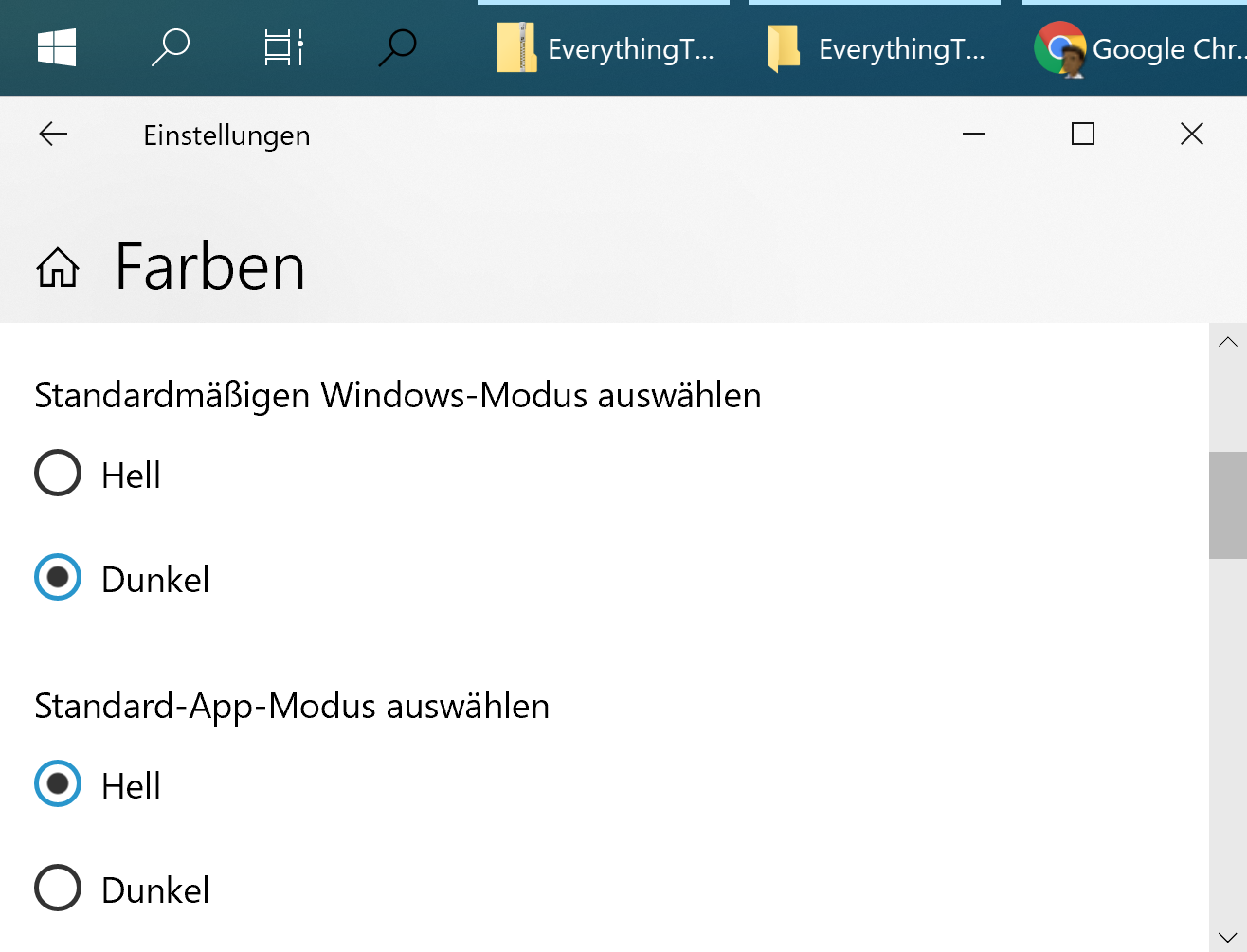The height and width of the screenshot is (952, 1247).
Task: Open the Start menu
Action: pyautogui.click(x=56, y=47)
